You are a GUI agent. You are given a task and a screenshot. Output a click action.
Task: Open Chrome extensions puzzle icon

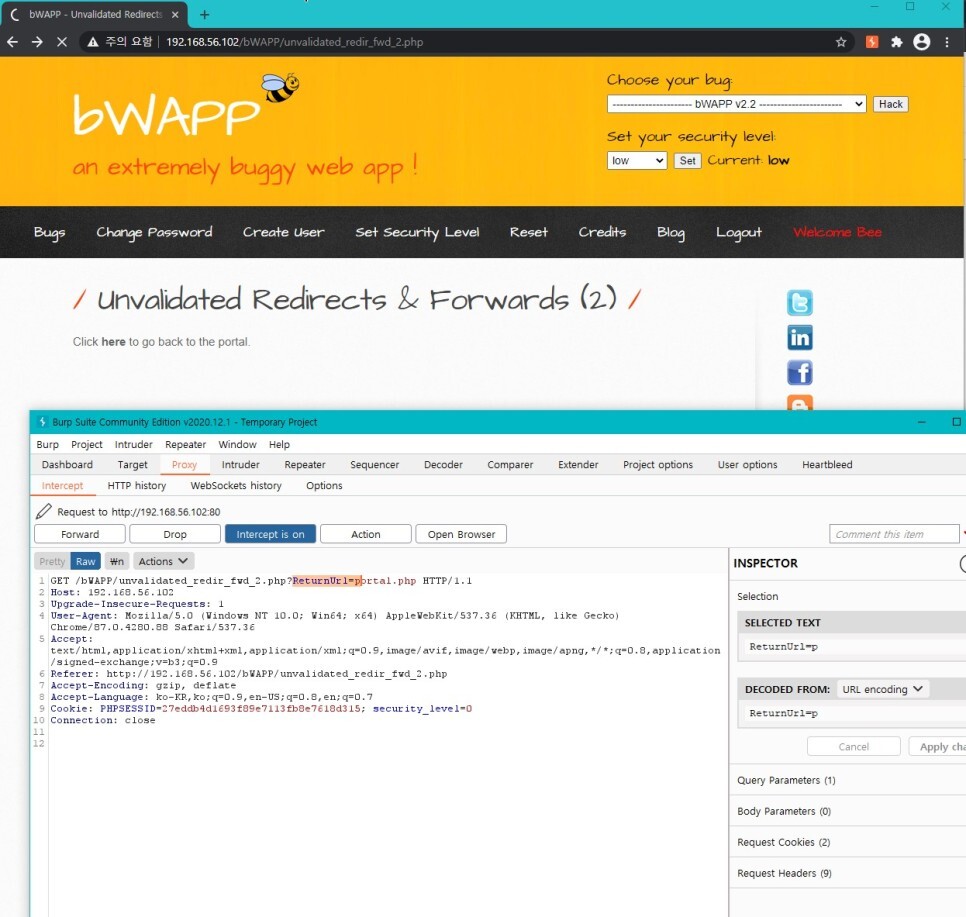[896, 42]
